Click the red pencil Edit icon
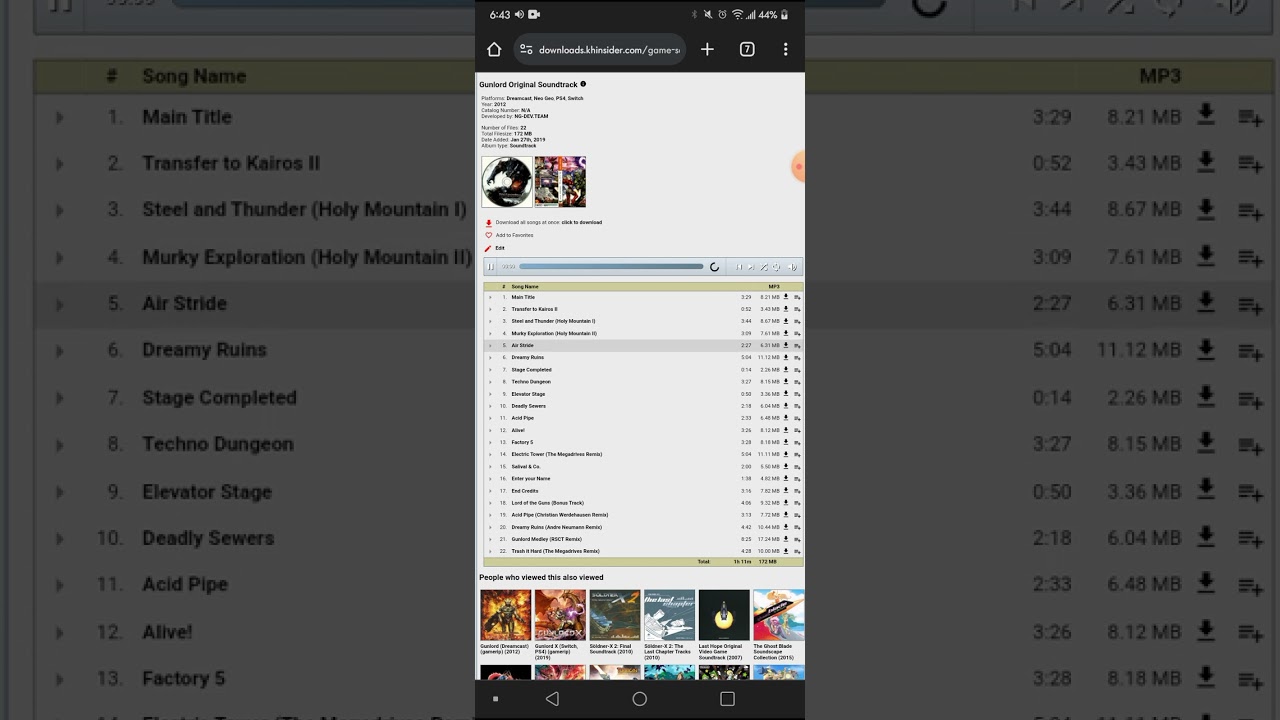Screen dimensions: 1280x720 pyautogui.click(x=488, y=248)
